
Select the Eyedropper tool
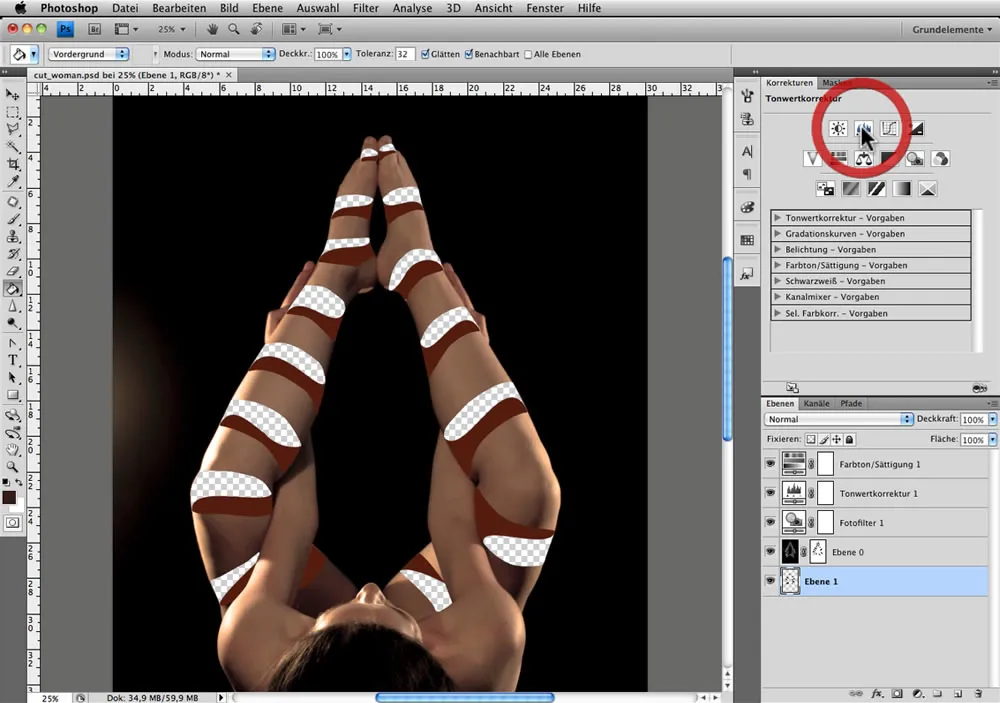tap(13, 182)
